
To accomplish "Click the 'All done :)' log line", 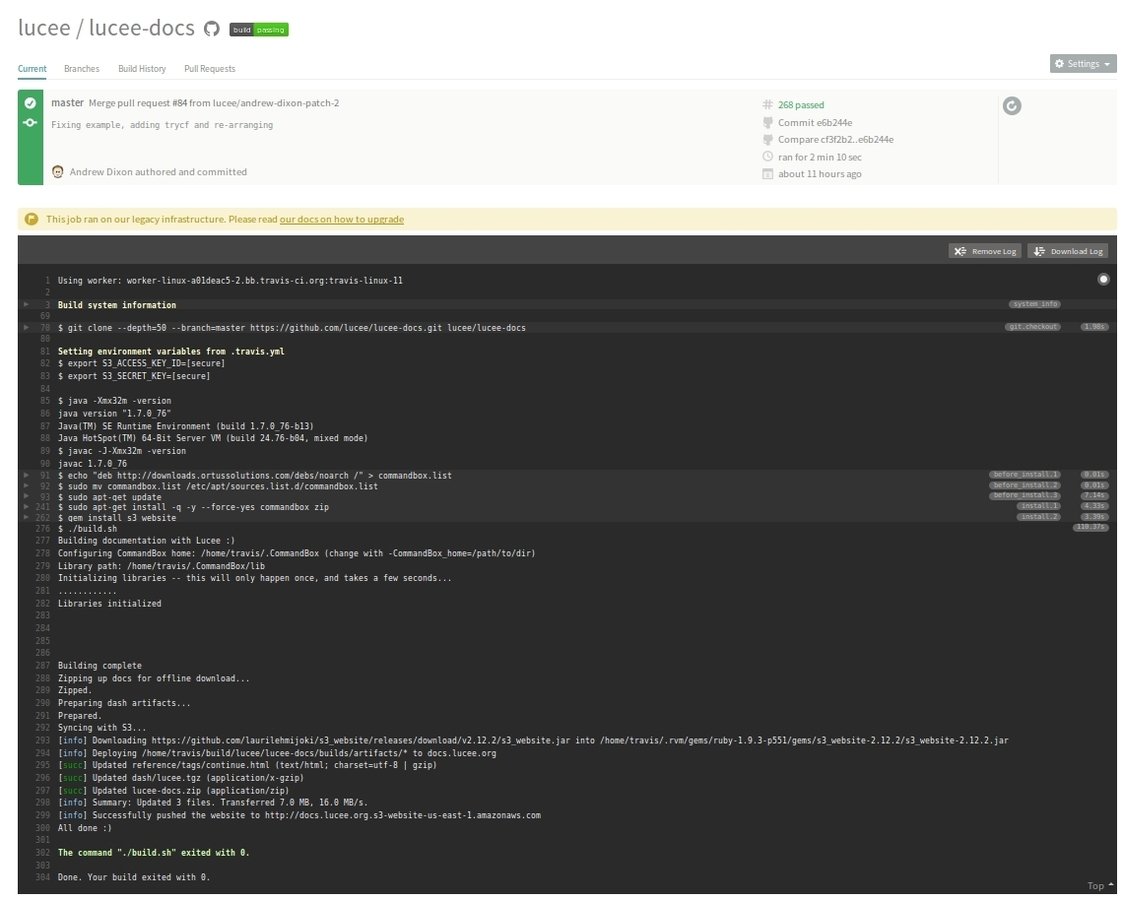I will pyautogui.click(x=85, y=828).
